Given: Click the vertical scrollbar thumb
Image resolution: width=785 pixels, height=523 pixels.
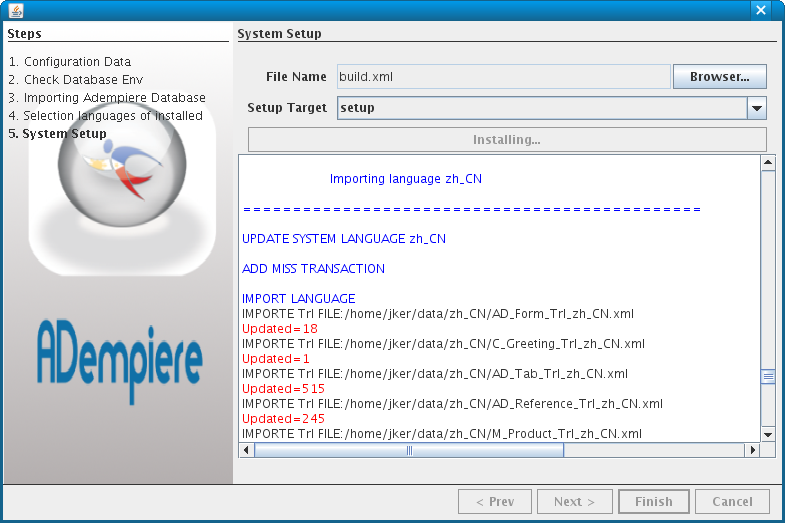Looking at the screenshot, I should click(x=768, y=377).
